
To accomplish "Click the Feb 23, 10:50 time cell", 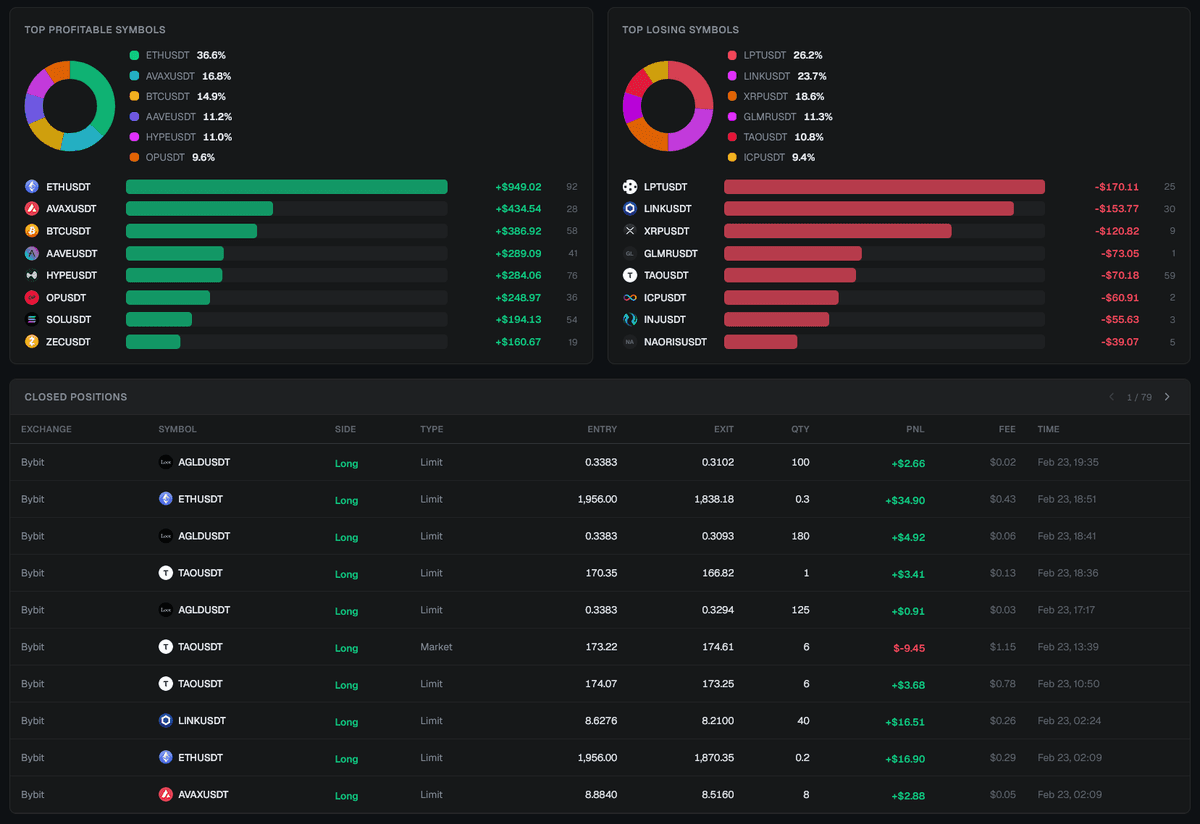I will tap(1068, 684).
